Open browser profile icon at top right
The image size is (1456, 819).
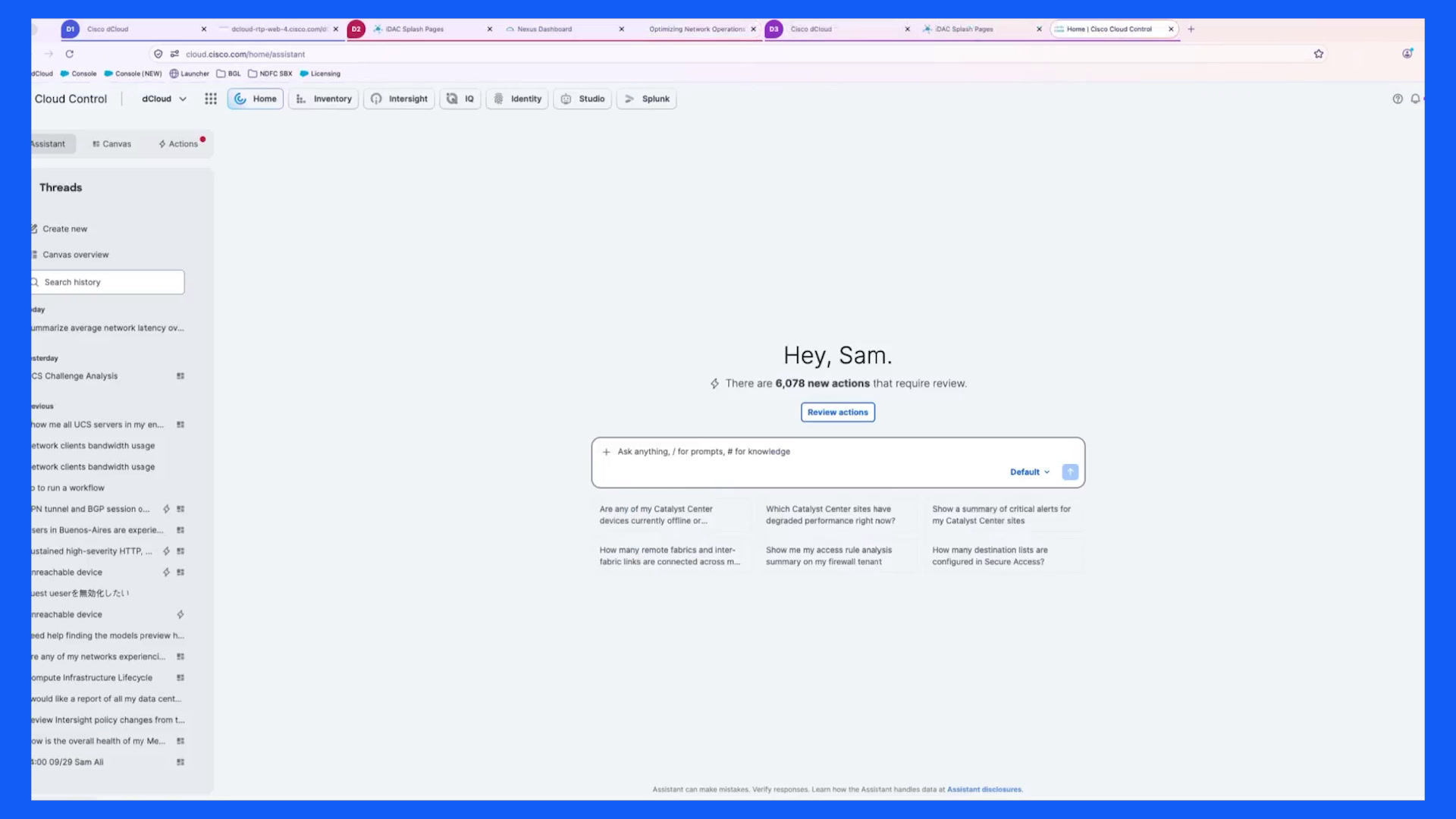point(1407,54)
